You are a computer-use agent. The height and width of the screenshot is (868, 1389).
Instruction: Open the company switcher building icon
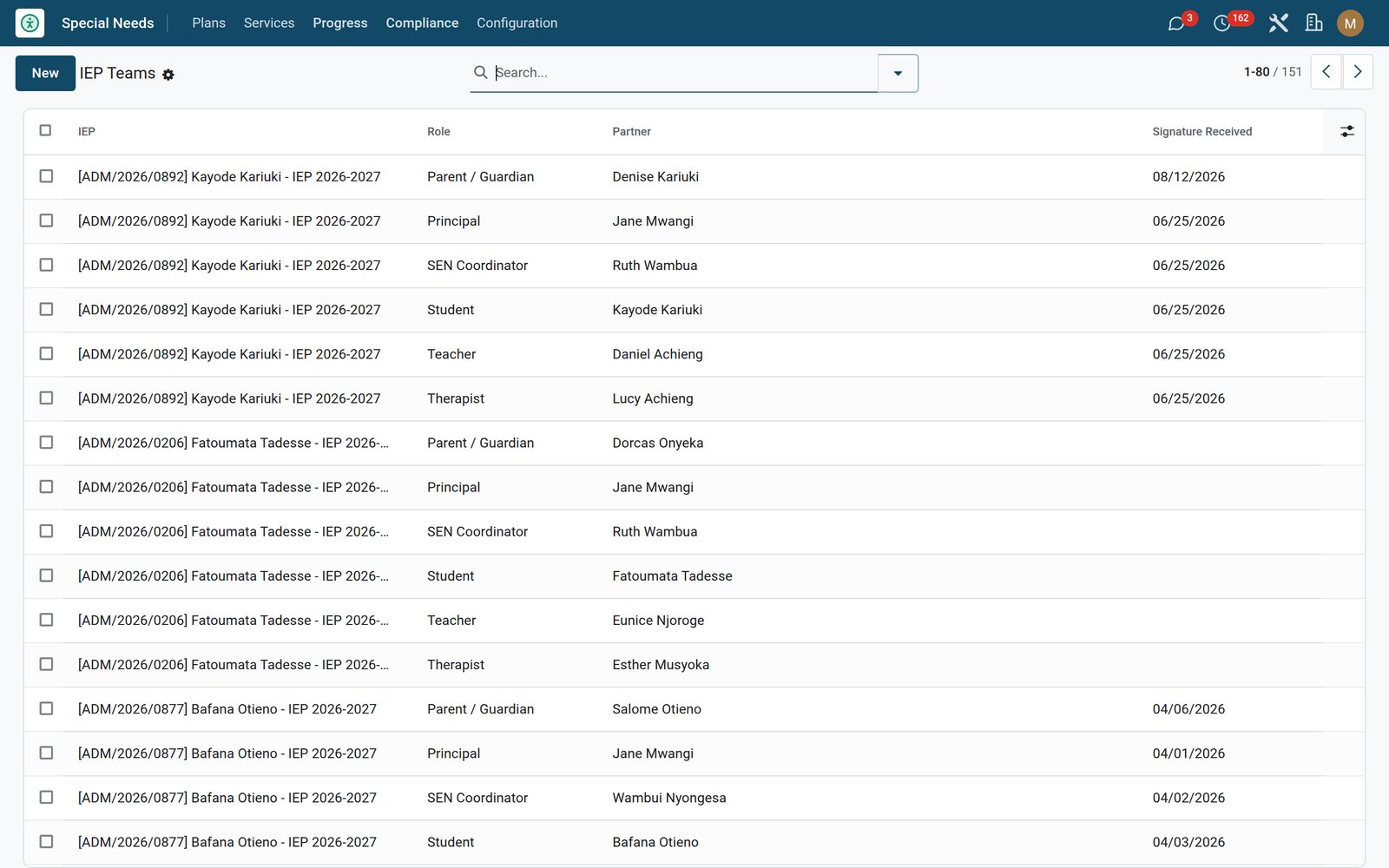1313,23
